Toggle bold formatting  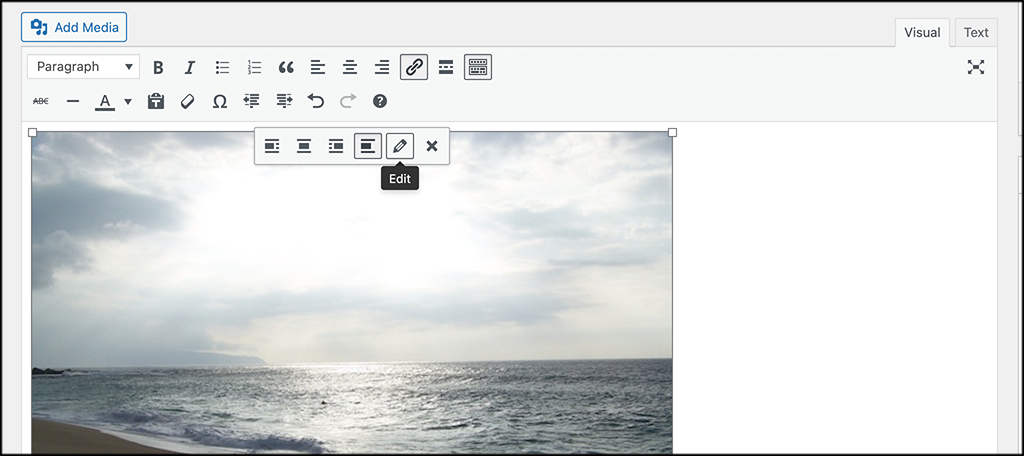click(158, 67)
